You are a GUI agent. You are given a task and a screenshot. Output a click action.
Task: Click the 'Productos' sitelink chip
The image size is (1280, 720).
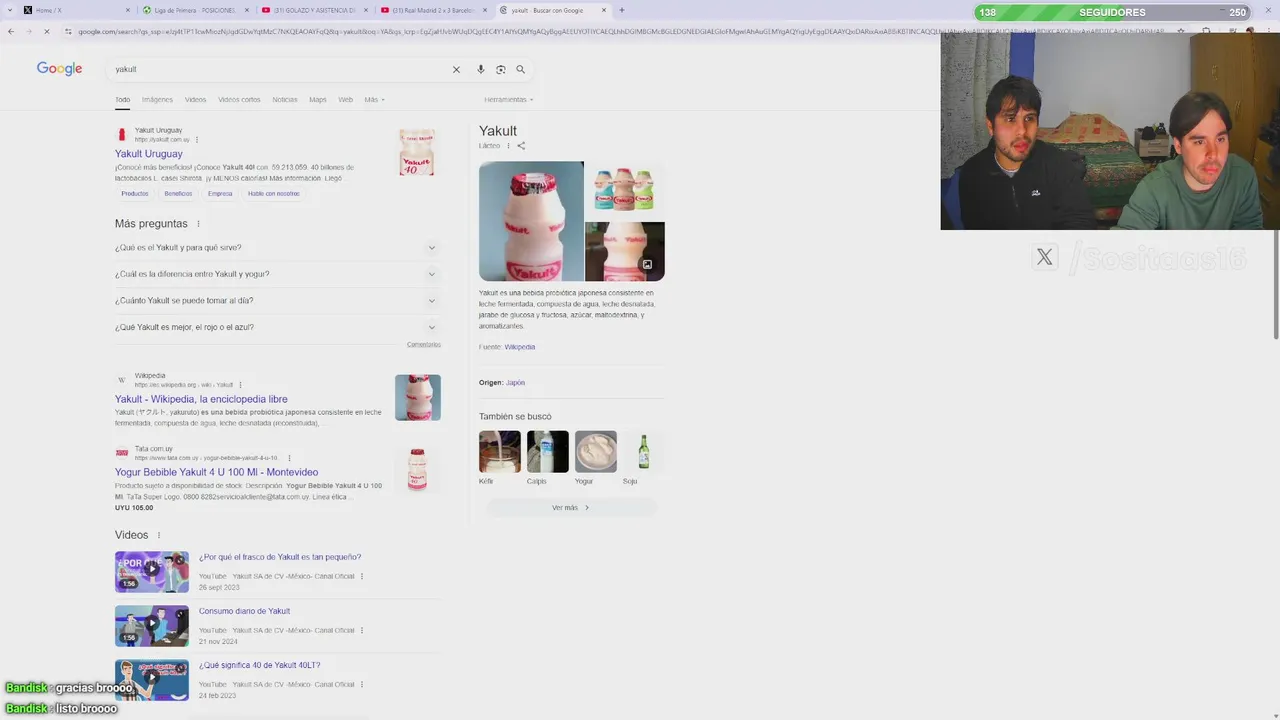click(x=135, y=194)
